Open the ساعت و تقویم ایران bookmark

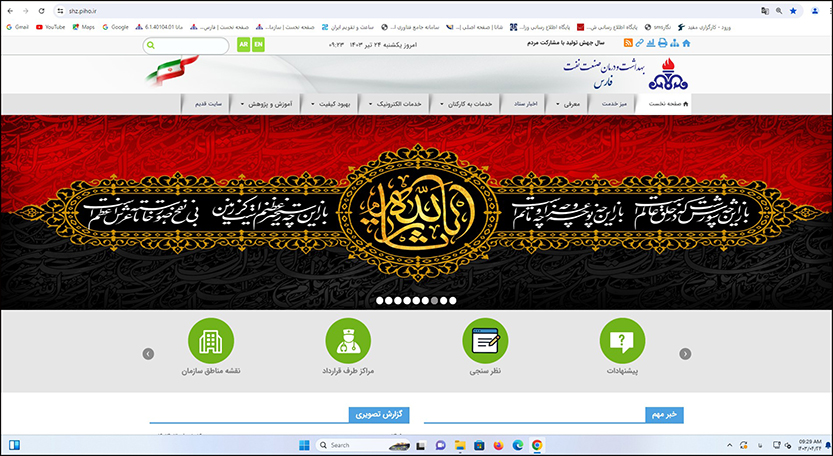click(348, 27)
